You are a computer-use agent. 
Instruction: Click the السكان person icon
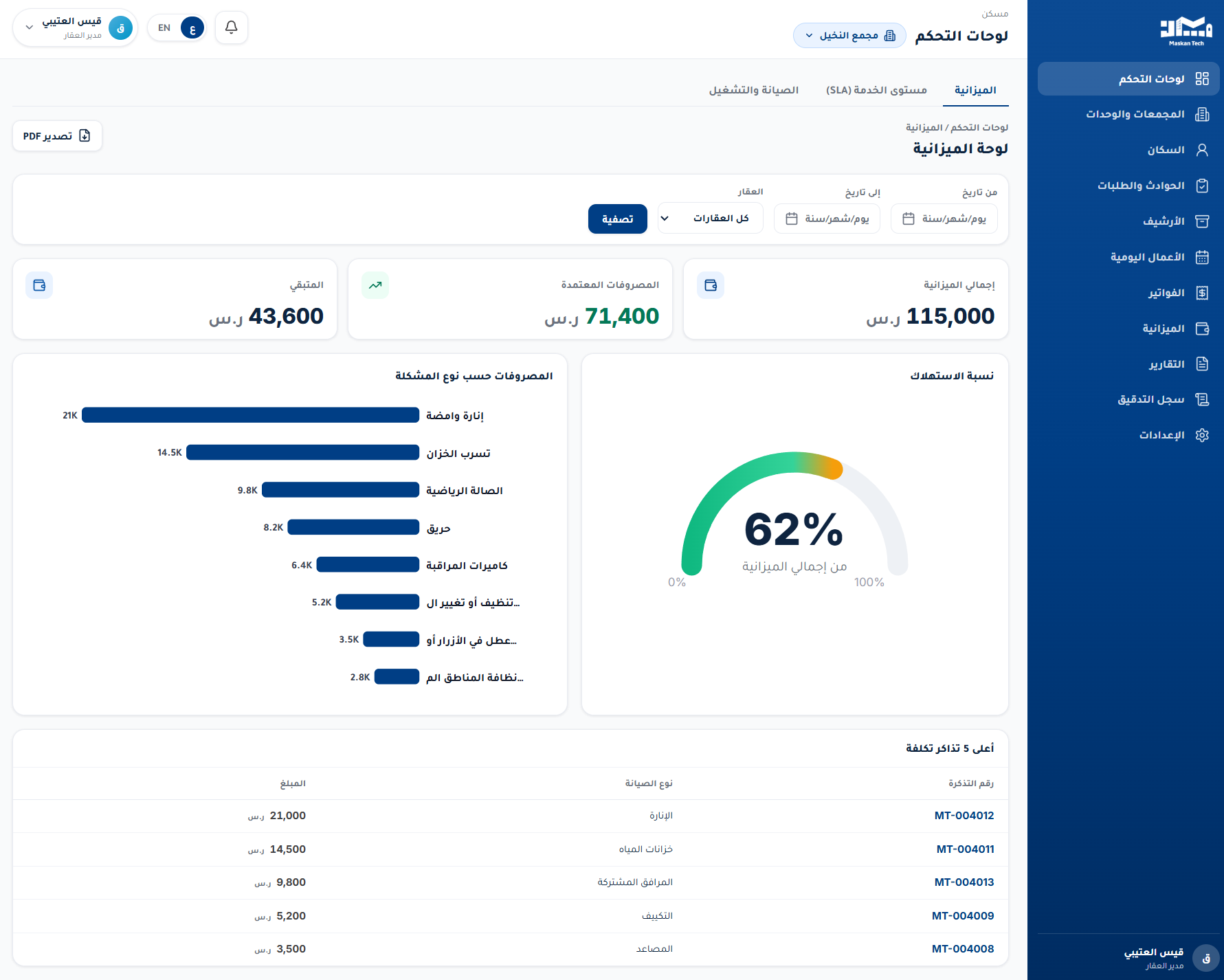(x=1202, y=151)
